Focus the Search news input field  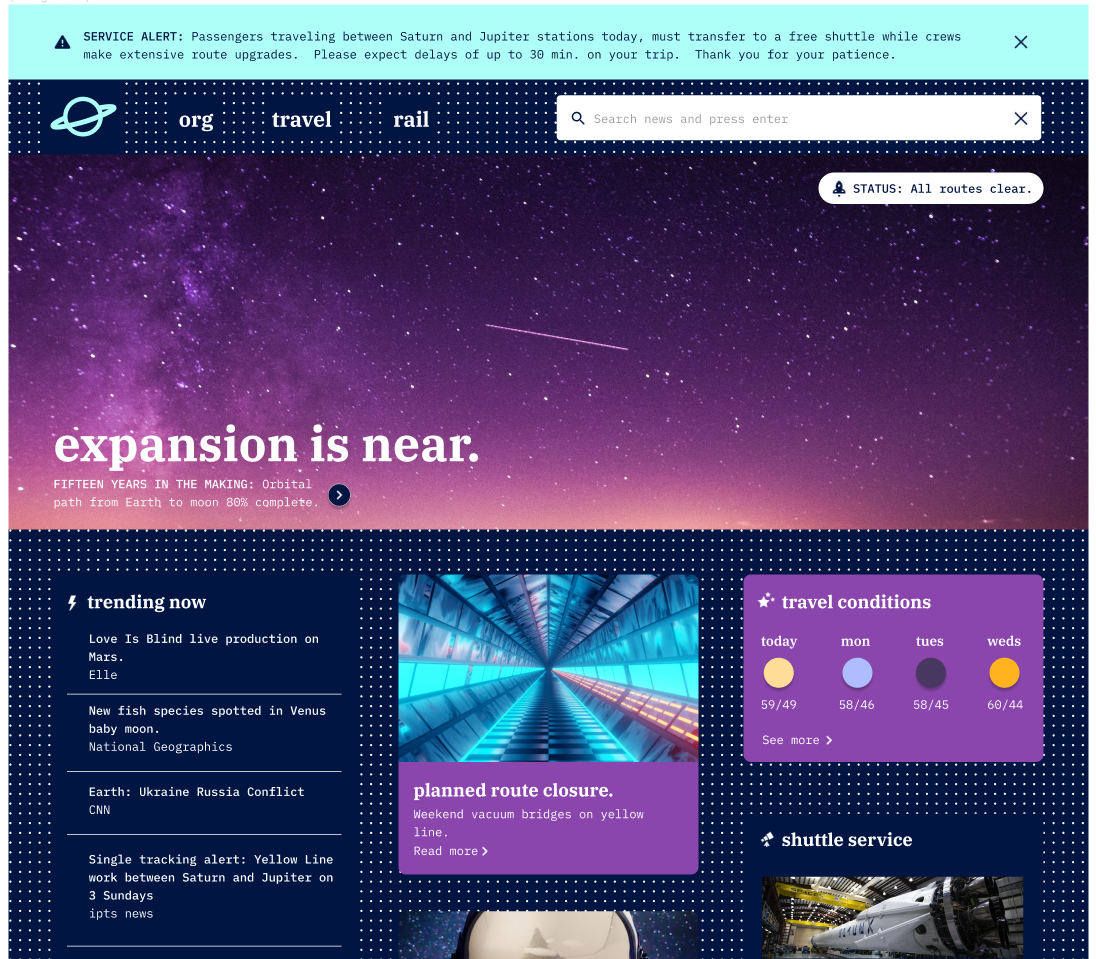(798, 118)
